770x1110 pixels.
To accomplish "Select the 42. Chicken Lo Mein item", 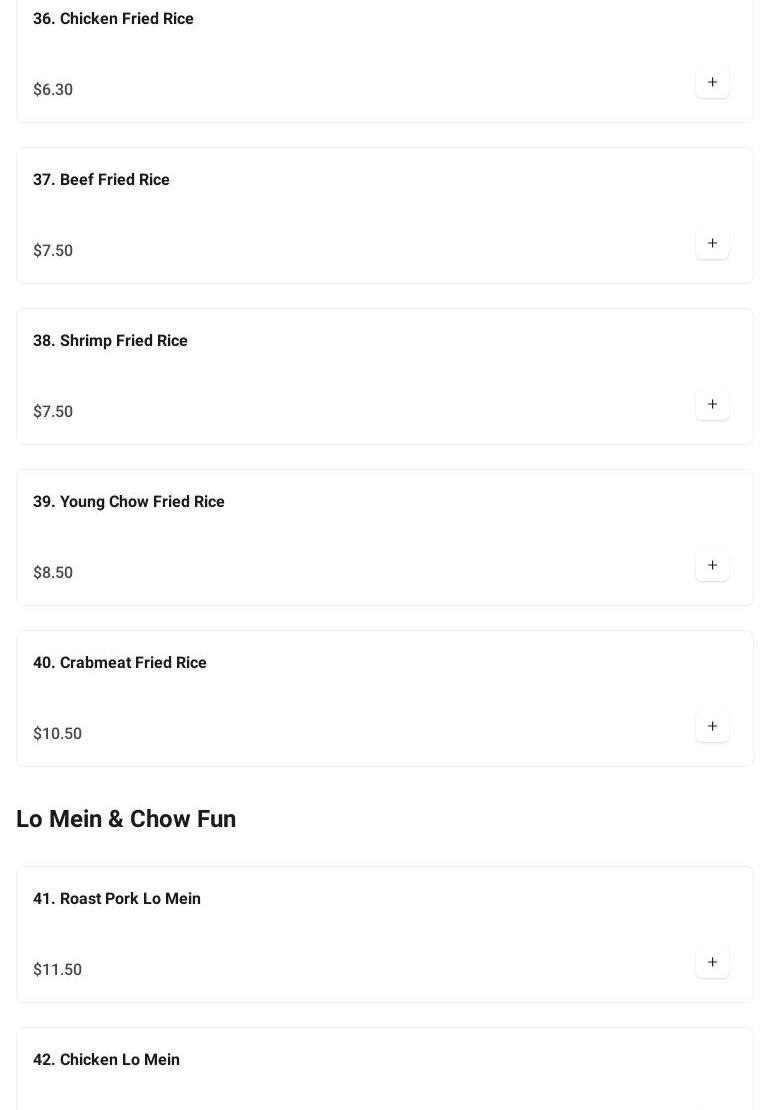I will click(106, 1060).
